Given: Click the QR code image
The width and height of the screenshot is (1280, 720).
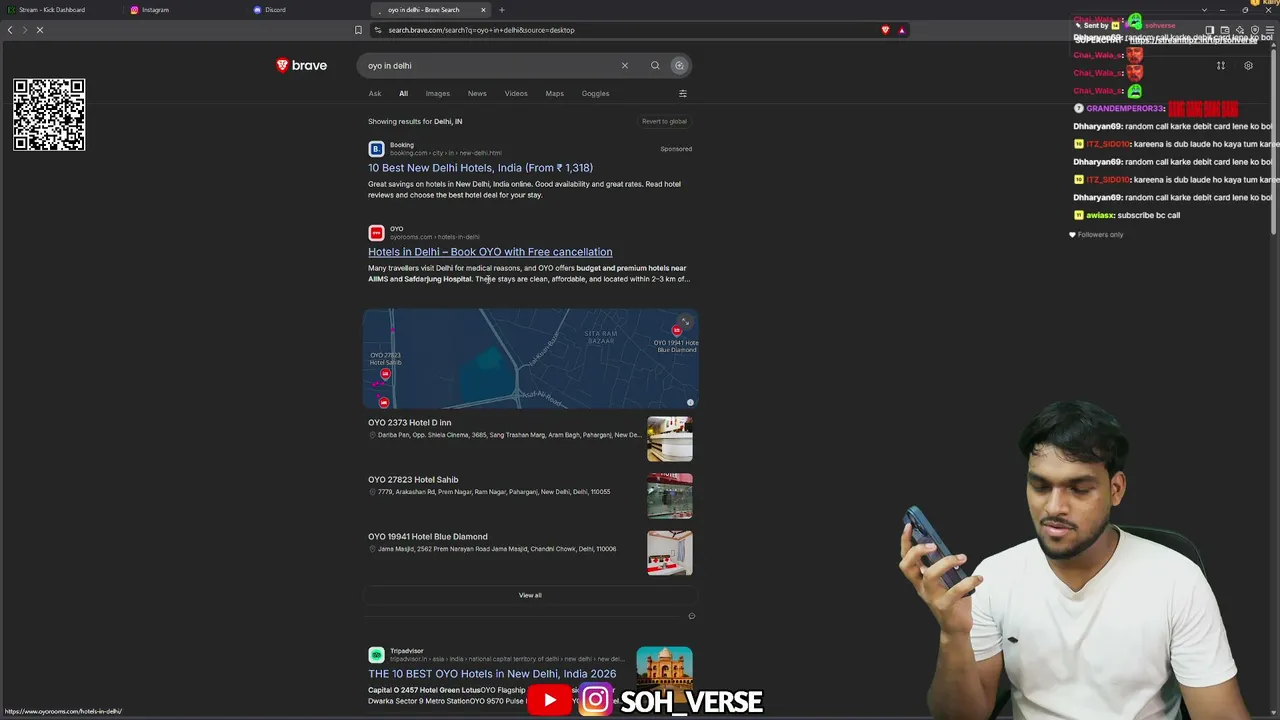Looking at the screenshot, I should pyautogui.click(x=49, y=115).
